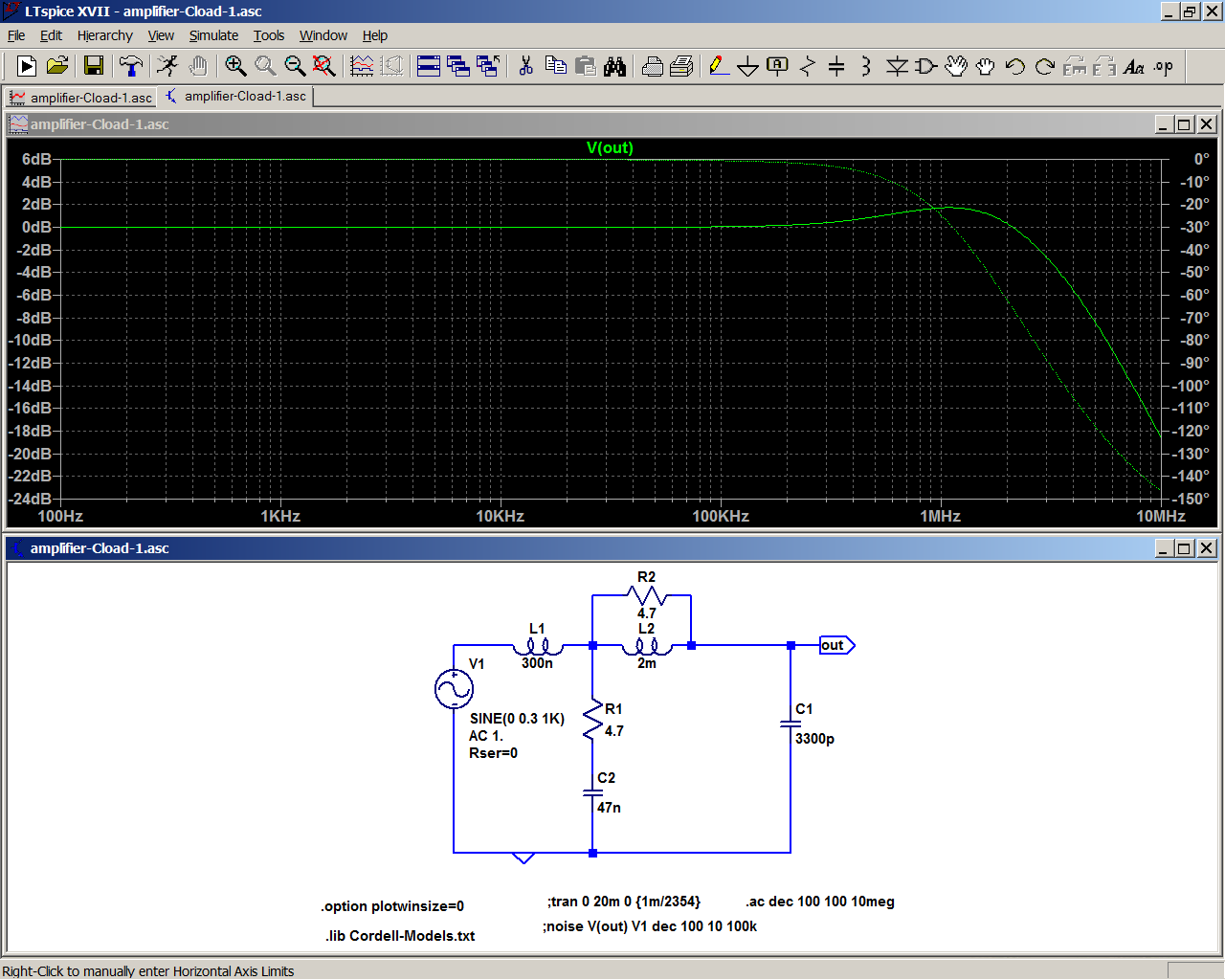1225x980 pixels.
Task: Click the Find binoculars icon
Action: [615, 66]
